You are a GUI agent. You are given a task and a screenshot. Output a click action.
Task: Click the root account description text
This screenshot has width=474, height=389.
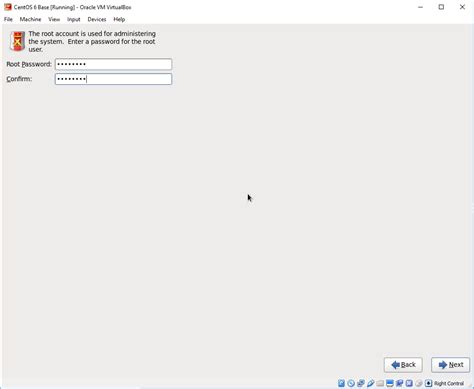pyautogui.click(x=92, y=41)
